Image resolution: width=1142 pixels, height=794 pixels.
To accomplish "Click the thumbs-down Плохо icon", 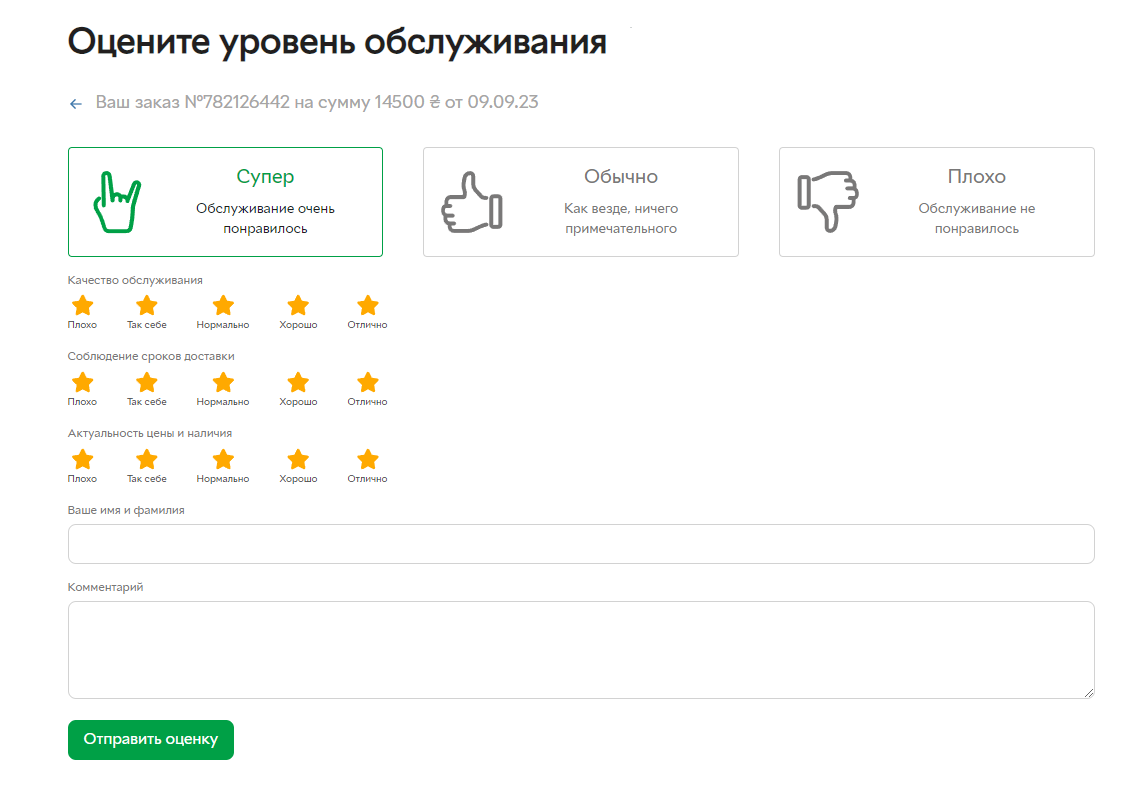I will tap(827, 203).
